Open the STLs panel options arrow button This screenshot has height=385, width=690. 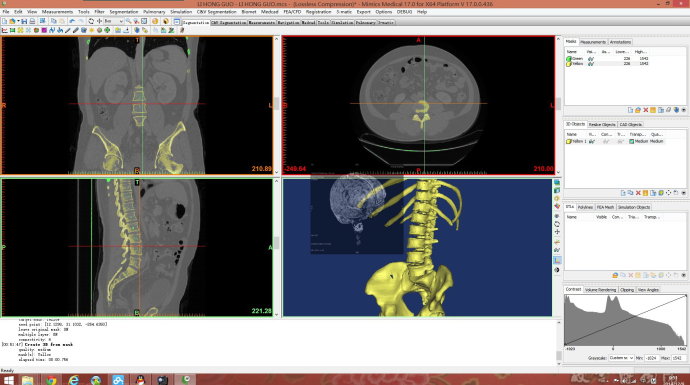pos(684,275)
